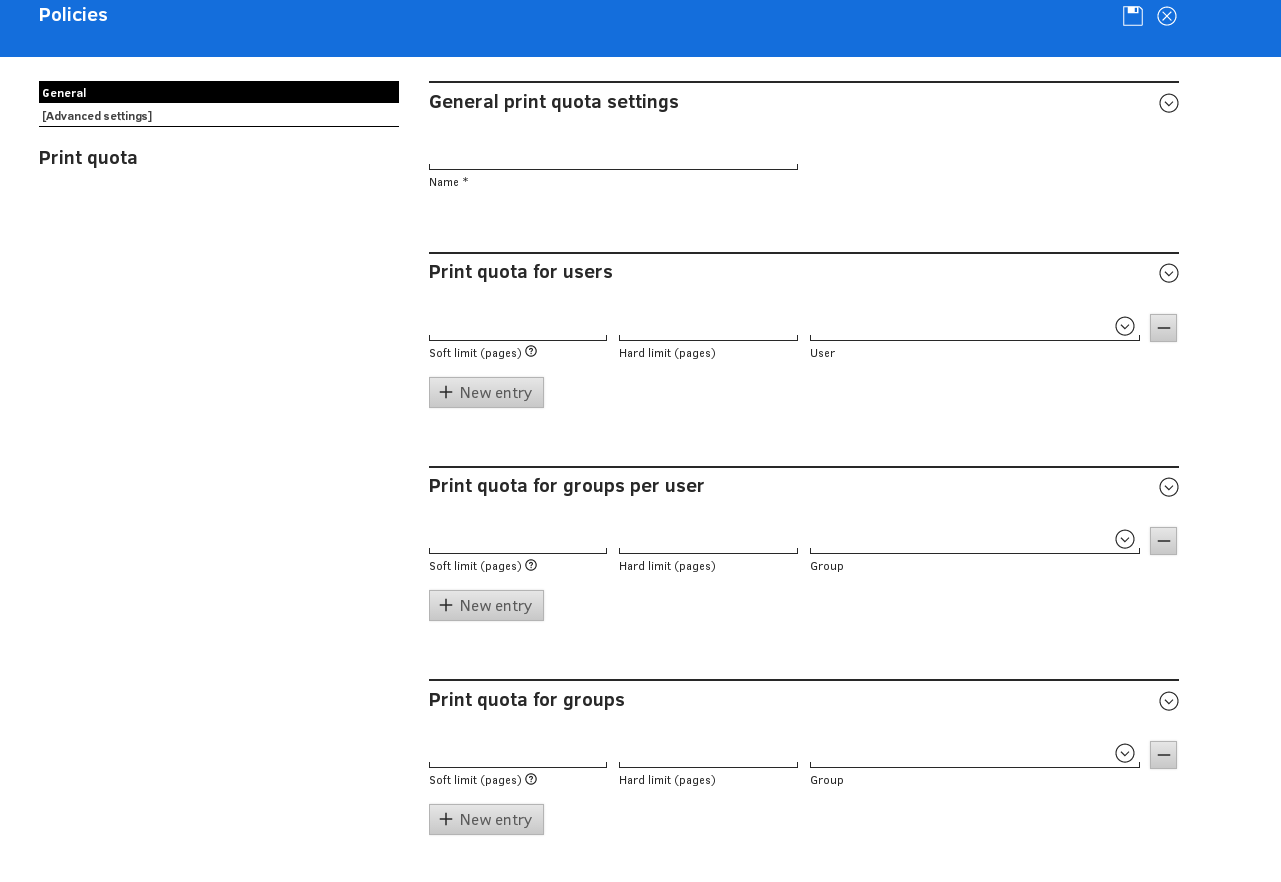Screen dimensions: 1281x882
Task: Click the Name input field
Action: tap(613, 158)
